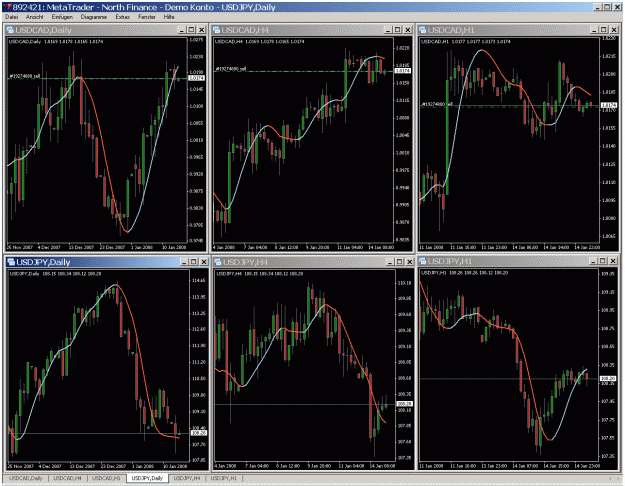This screenshot has height=486, width=625.
Task: Switch to the USDCAD,H4 bottom tab
Action: point(67,478)
